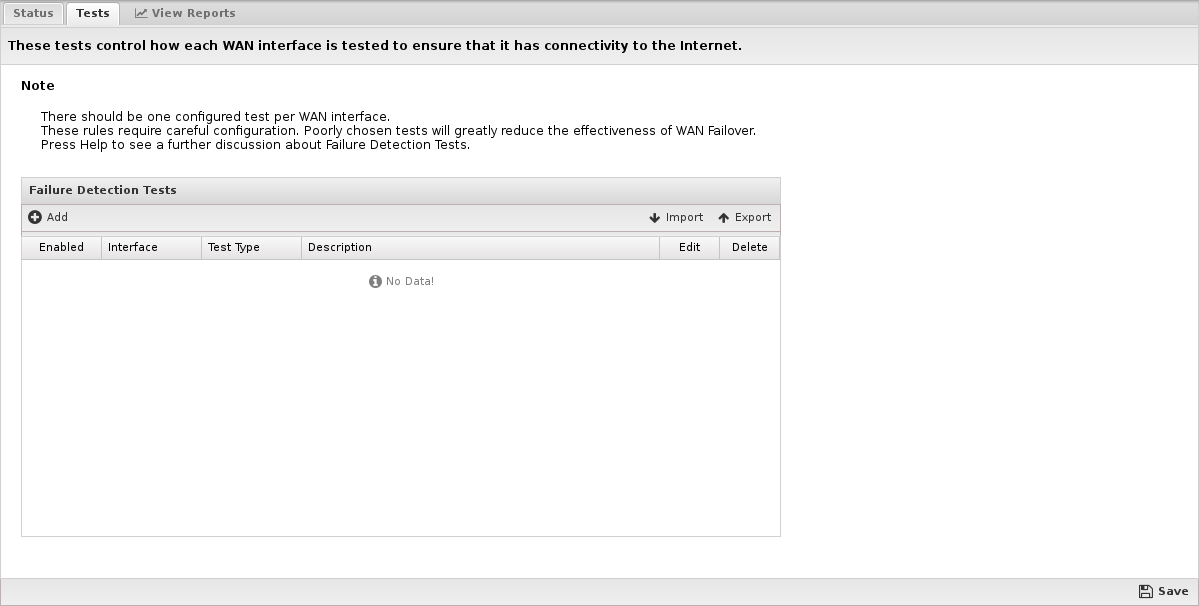Click the Failure Detection Tests panel title
Image resolution: width=1199 pixels, height=606 pixels.
point(102,190)
